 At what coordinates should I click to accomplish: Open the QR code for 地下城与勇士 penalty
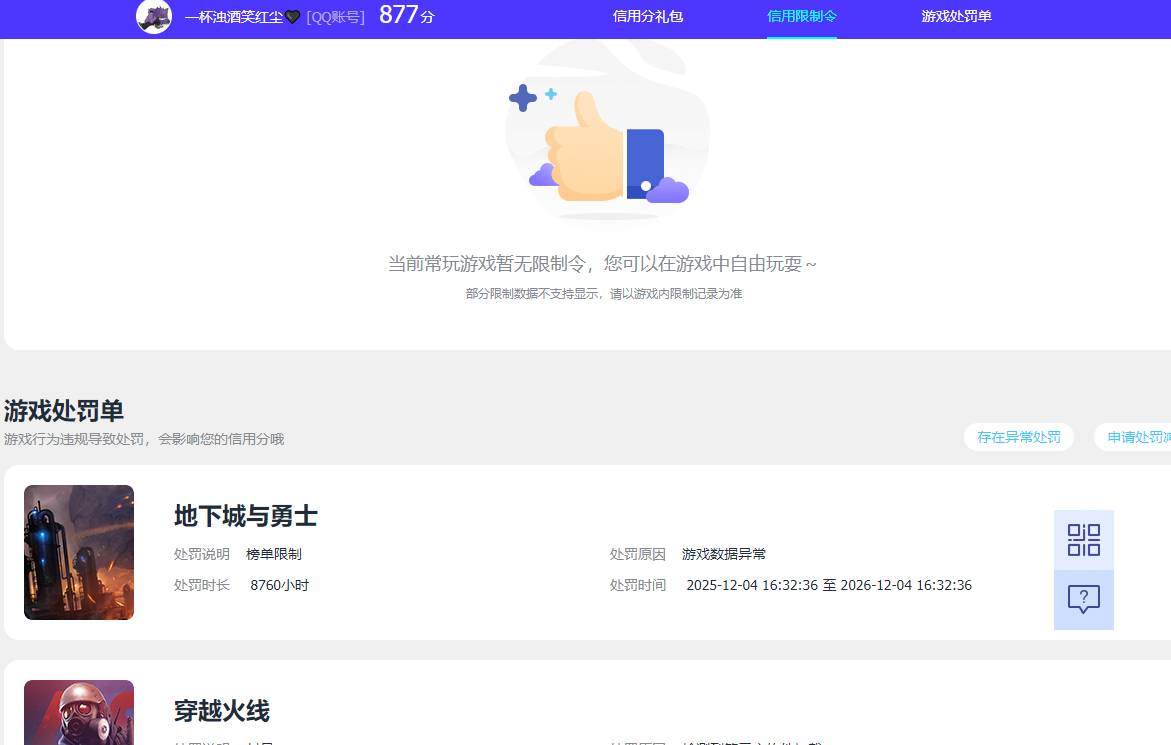click(x=1083, y=539)
